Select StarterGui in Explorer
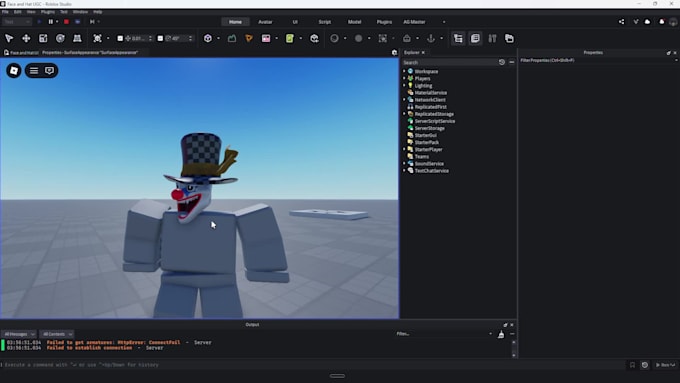The height and width of the screenshot is (383, 680). [426, 135]
